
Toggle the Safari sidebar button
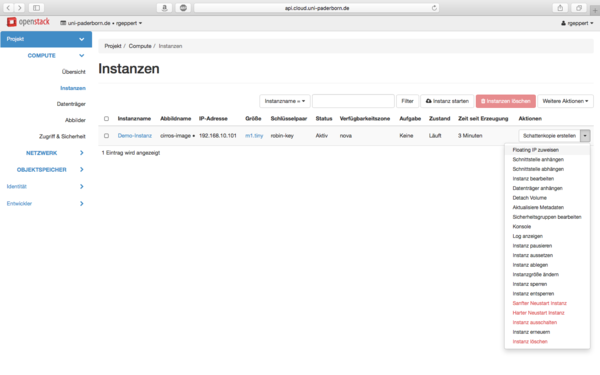[x=36, y=8]
